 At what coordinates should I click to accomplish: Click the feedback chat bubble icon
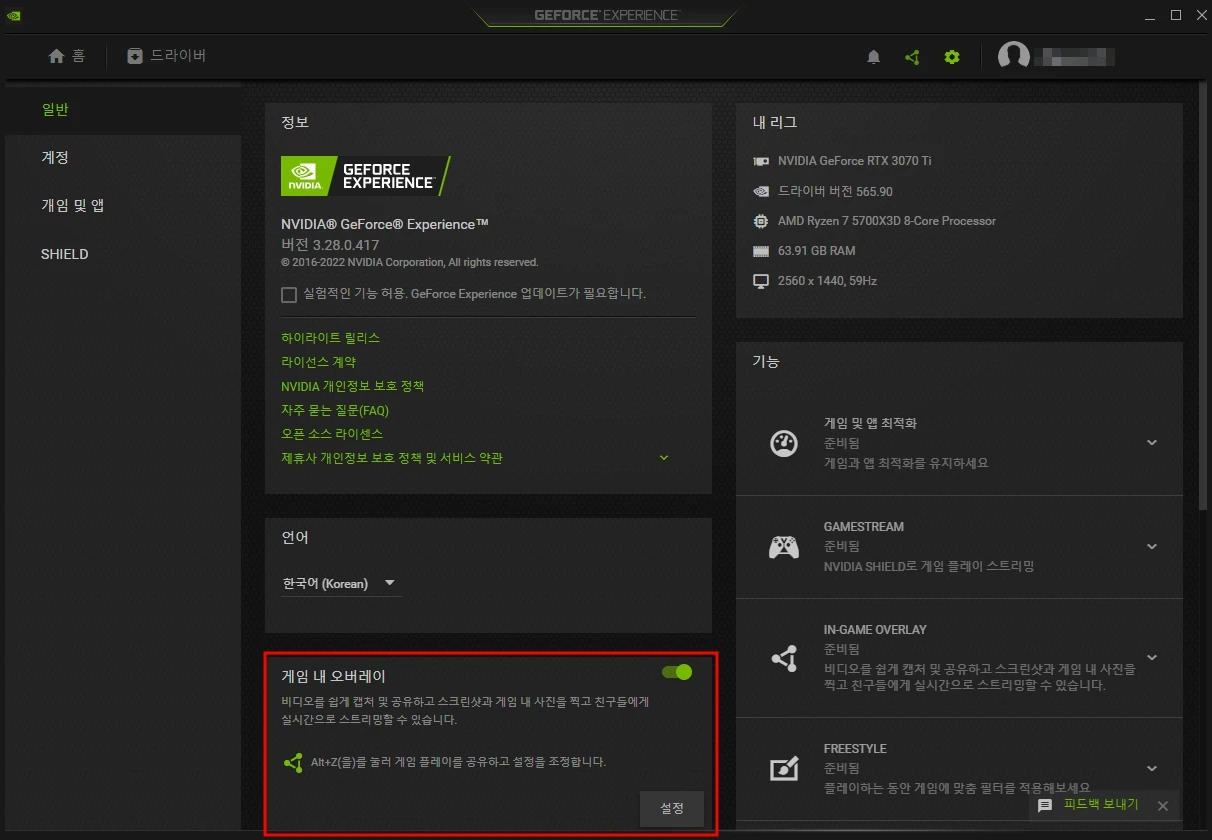point(1045,805)
